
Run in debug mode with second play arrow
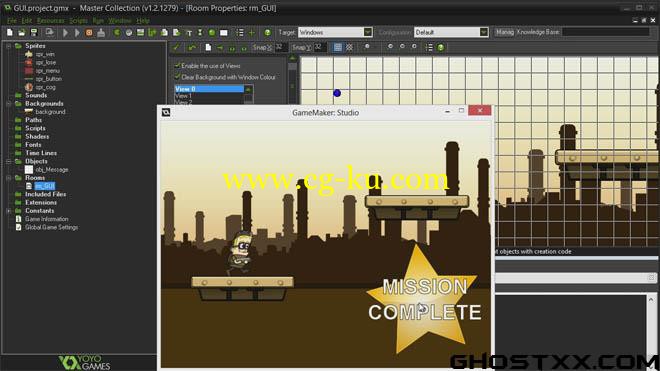pyautogui.click(x=77, y=32)
